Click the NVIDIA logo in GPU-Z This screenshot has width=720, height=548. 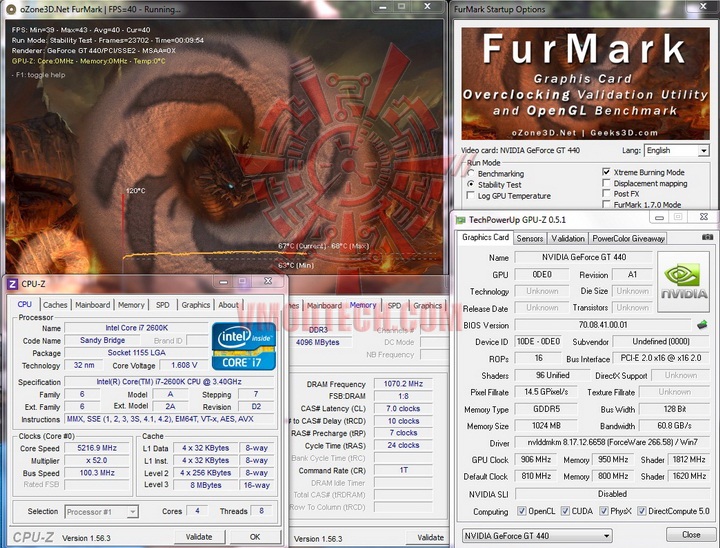pyautogui.click(x=684, y=282)
